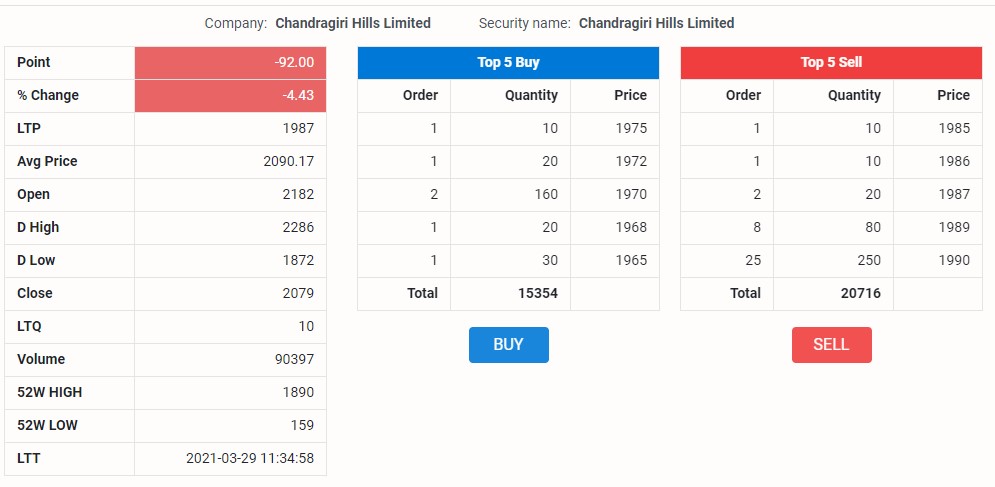This screenshot has width=995, height=487.
Task: Click the Avg Price label
Action: pyautogui.click(x=47, y=161)
